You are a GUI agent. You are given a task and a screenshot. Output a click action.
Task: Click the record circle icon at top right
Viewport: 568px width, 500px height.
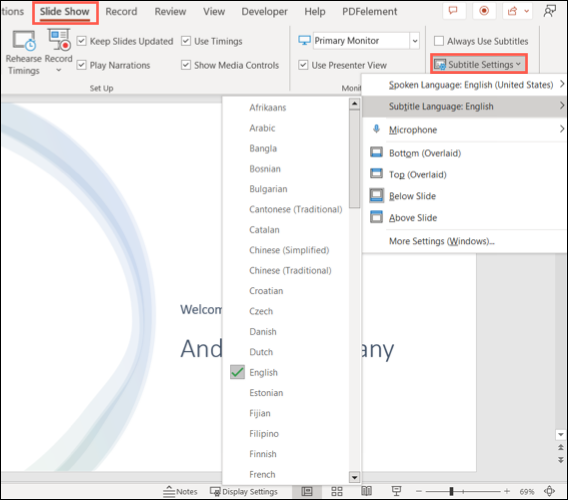(484, 11)
